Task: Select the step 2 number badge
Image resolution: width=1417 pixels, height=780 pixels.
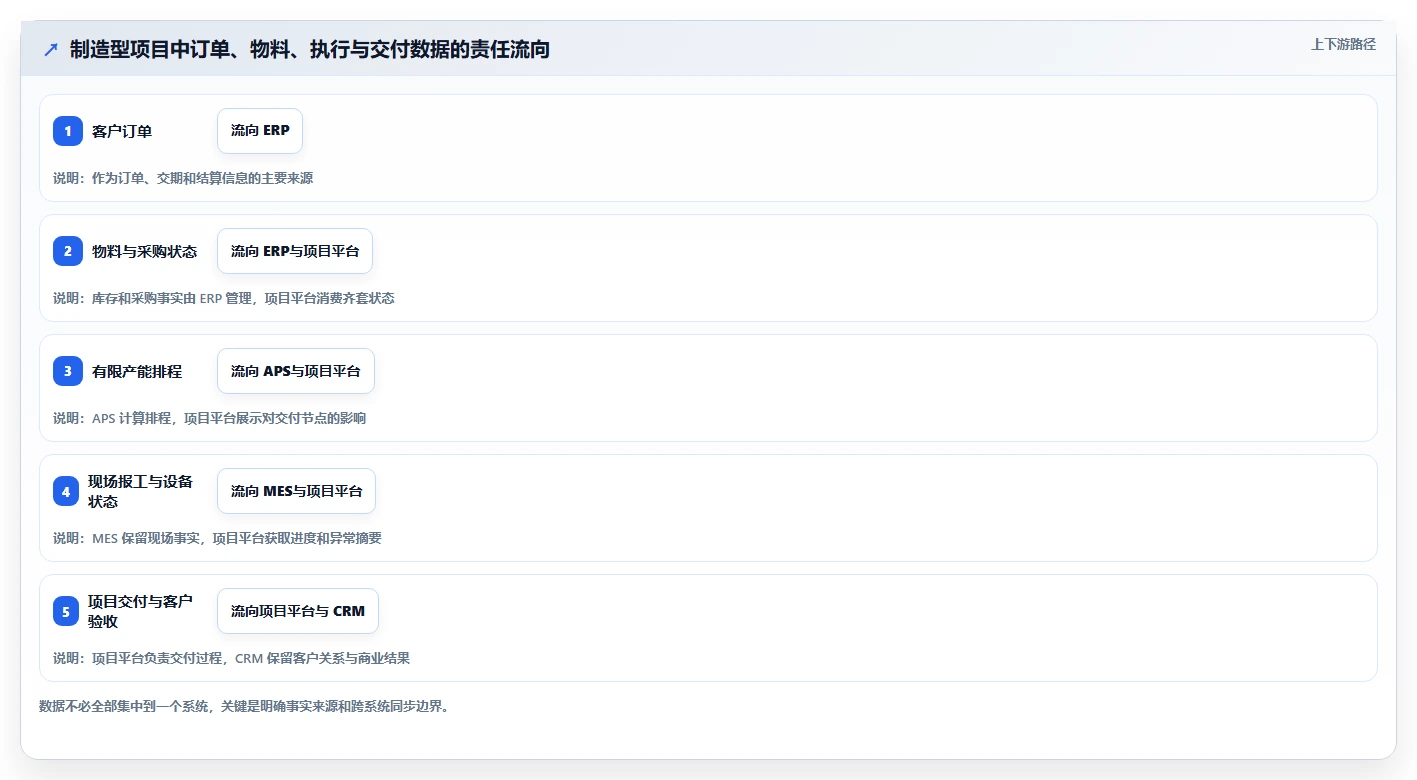Action: point(68,251)
